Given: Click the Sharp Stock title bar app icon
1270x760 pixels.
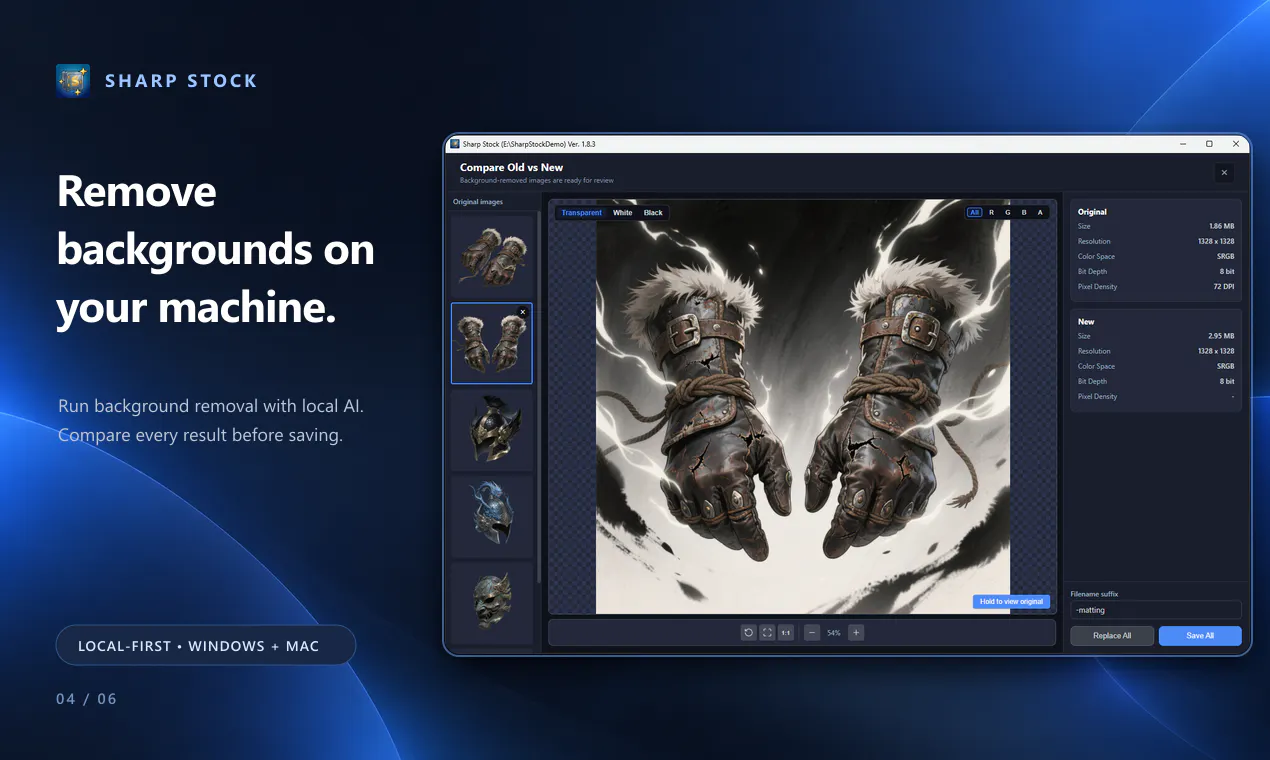Looking at the screenshot, I should tap(455, 144).
